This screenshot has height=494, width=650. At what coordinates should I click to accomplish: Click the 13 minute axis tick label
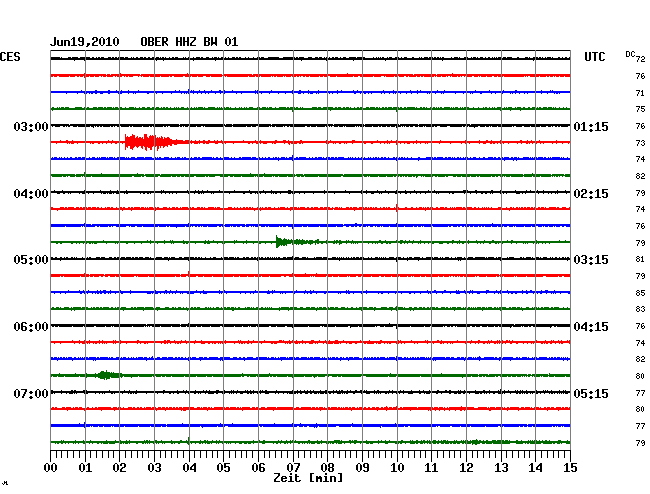(501, 468)
